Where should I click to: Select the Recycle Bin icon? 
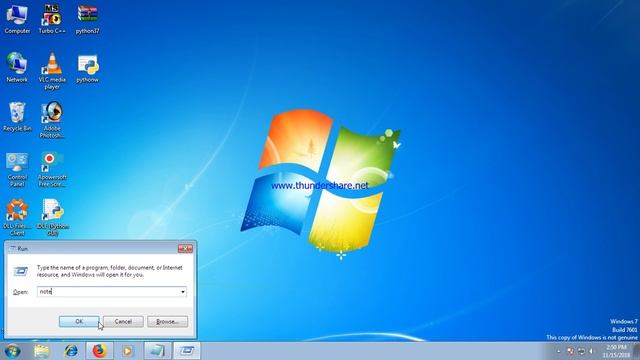point(17,117)
